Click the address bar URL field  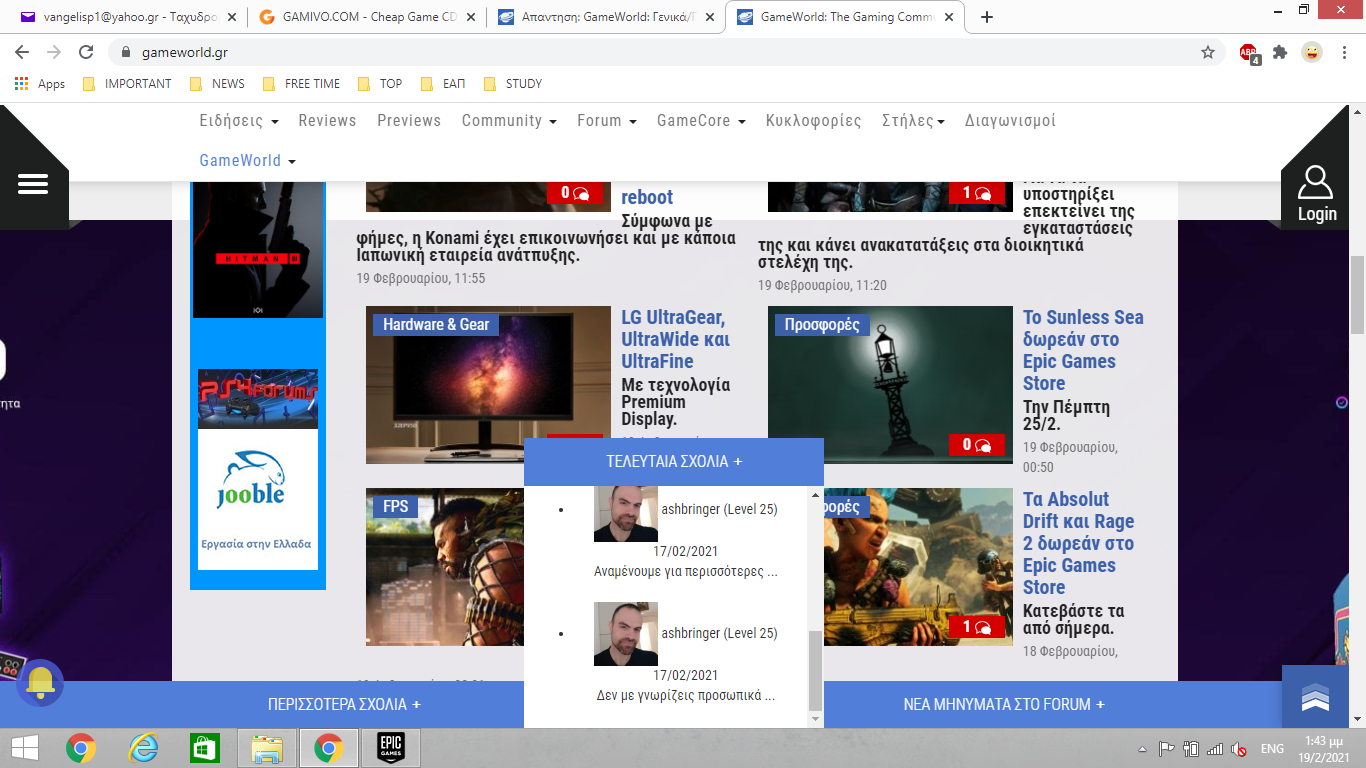pyautogui.click(x=660, y=52)
